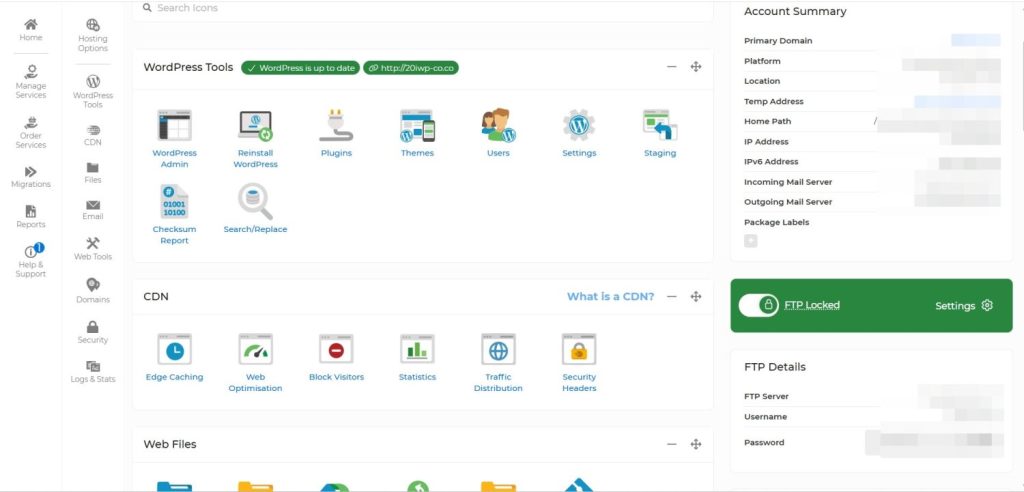Go to Home in left sidebar

[31, 30]
